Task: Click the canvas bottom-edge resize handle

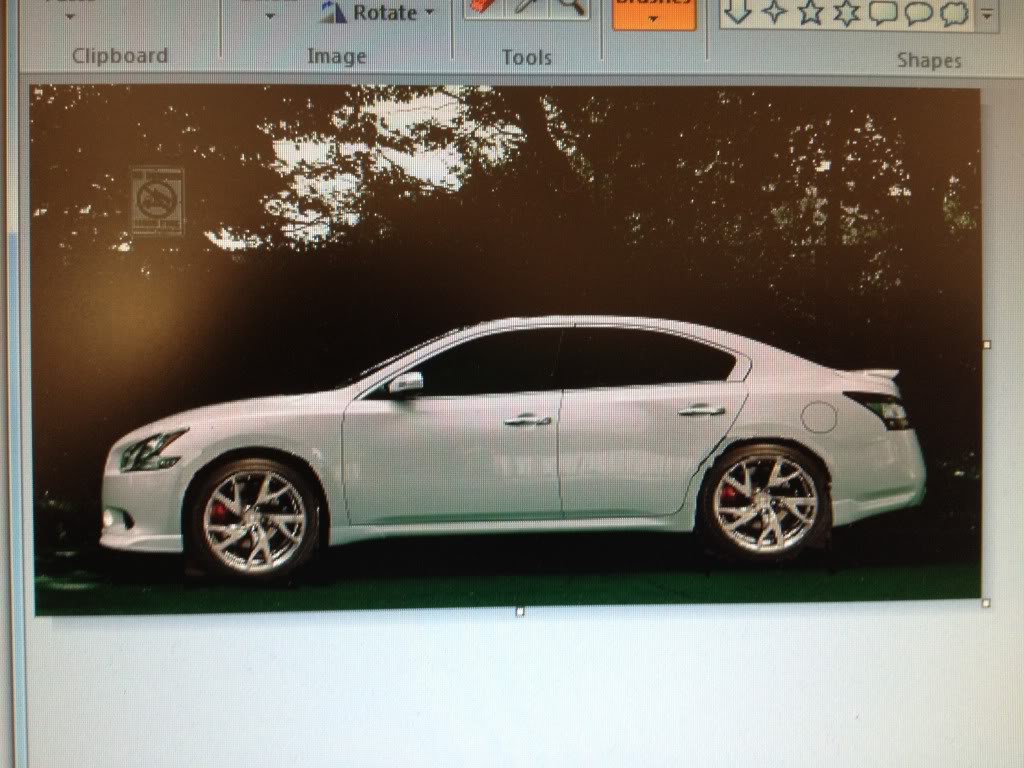Action: point(520,612)
